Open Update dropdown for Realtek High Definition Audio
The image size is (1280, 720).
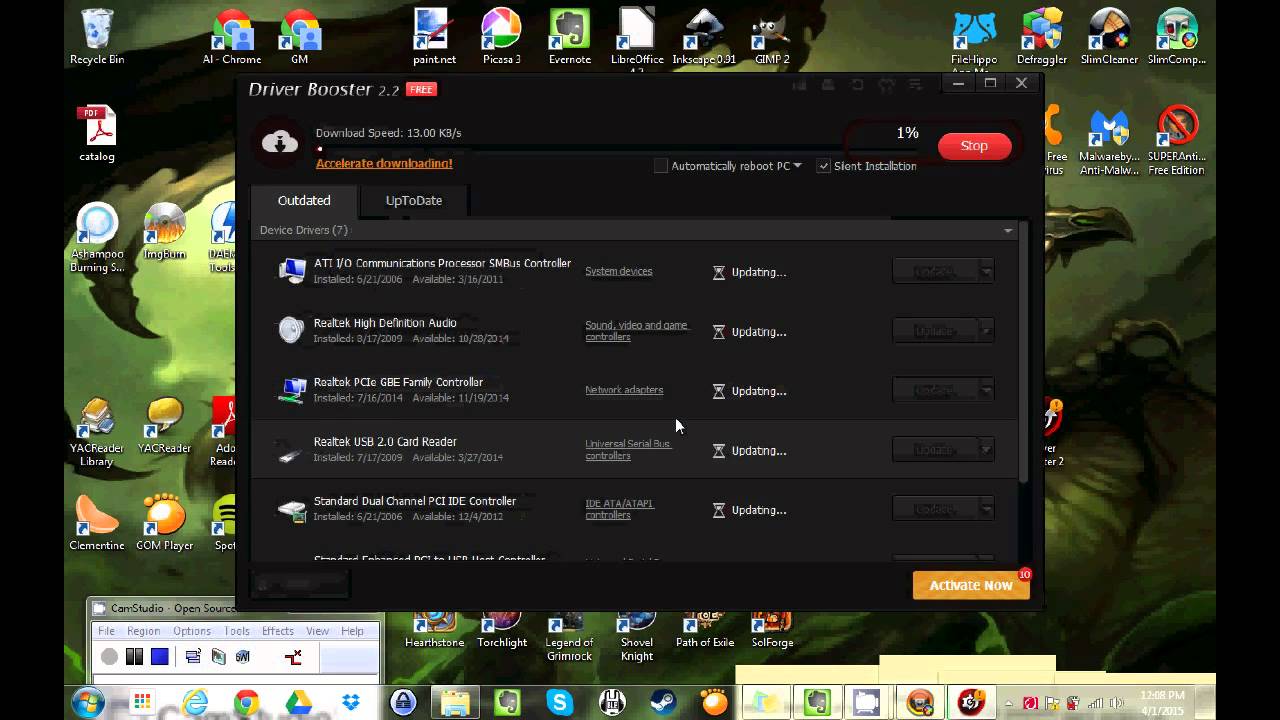point(986,331)
